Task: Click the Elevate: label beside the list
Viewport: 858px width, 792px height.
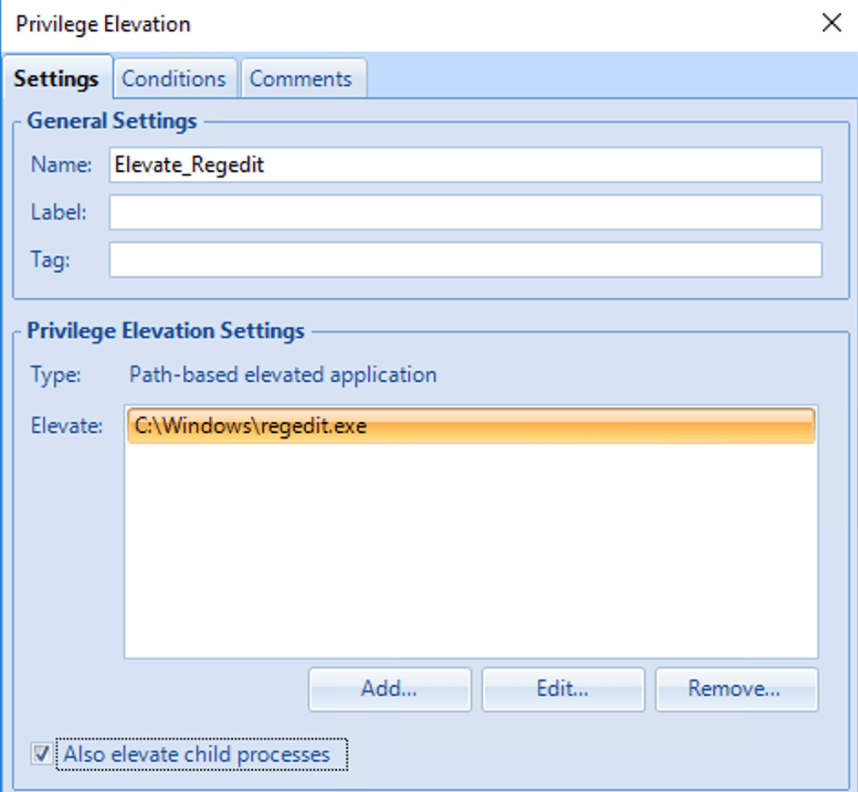Action: 67,427
